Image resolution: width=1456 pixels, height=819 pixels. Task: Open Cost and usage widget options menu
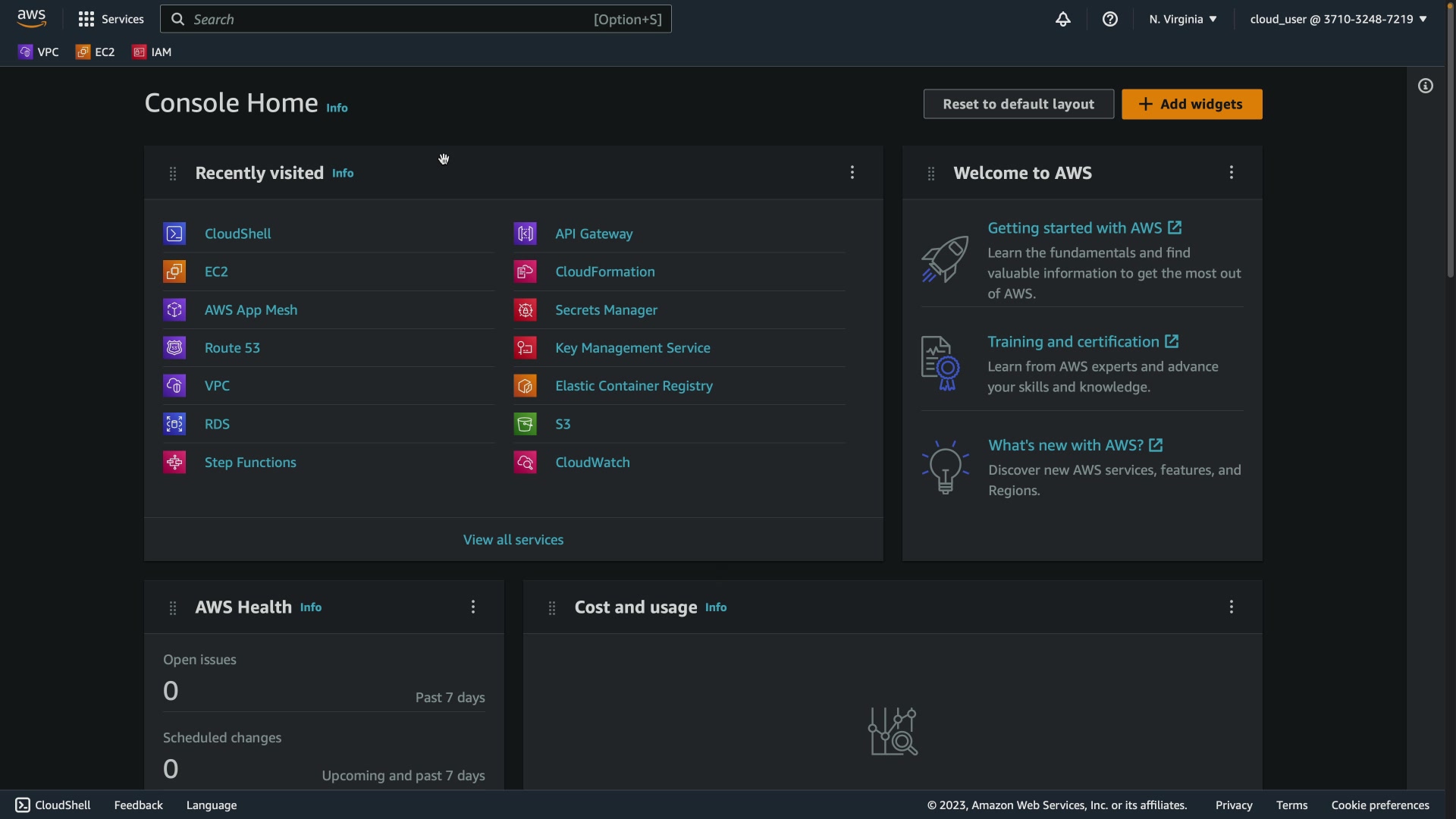pyautogui.click(x=1232, y=607)
